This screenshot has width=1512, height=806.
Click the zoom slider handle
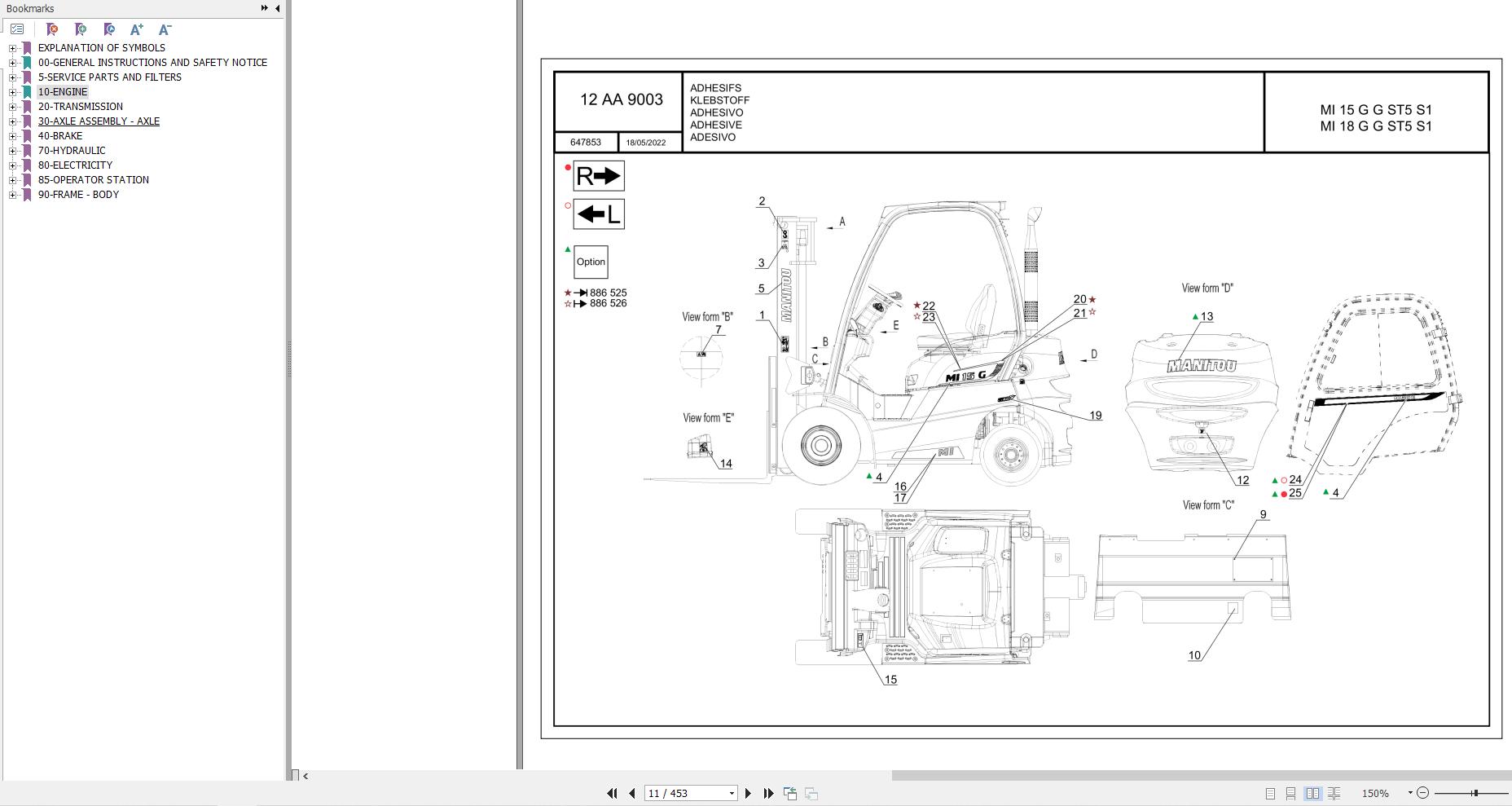[x=1475, y=793]
